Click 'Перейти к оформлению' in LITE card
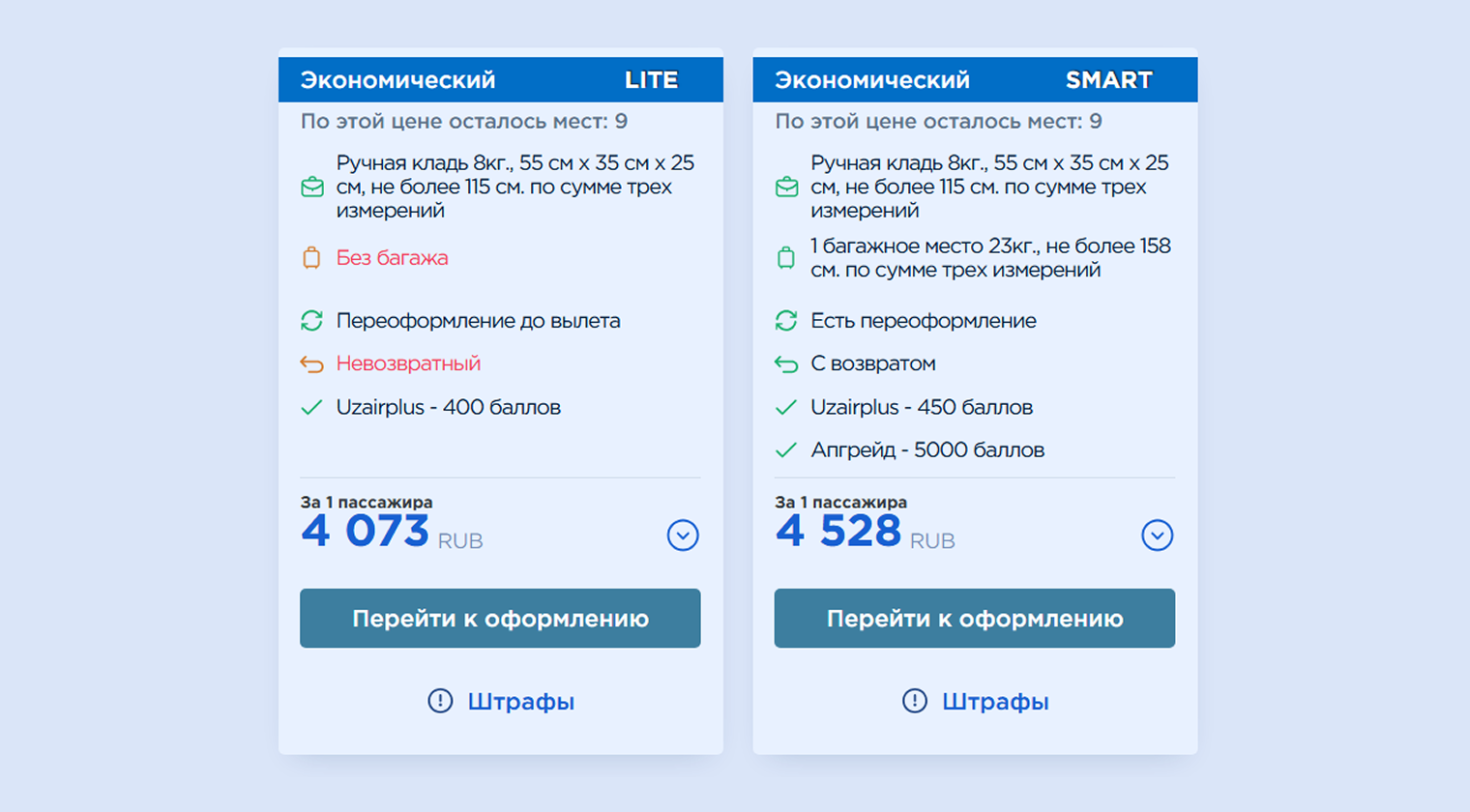 click(x=501, y=618)
